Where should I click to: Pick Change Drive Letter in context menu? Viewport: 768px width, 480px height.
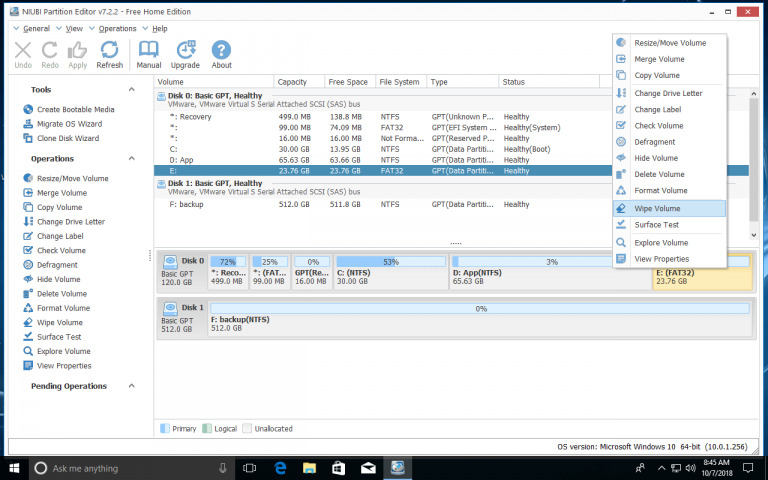click(669, 93)
